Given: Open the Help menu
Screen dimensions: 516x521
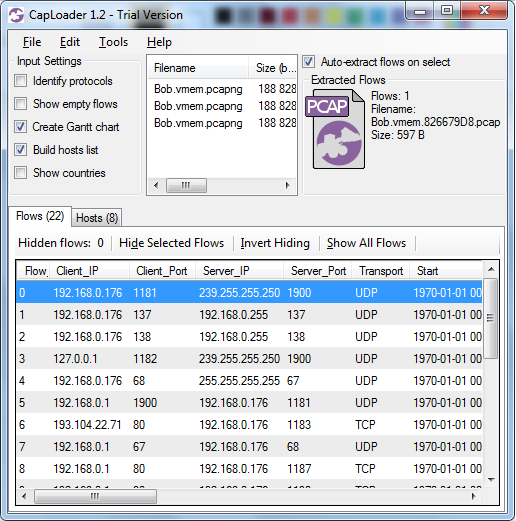Looking at the screenshot, I should point(159,42).
